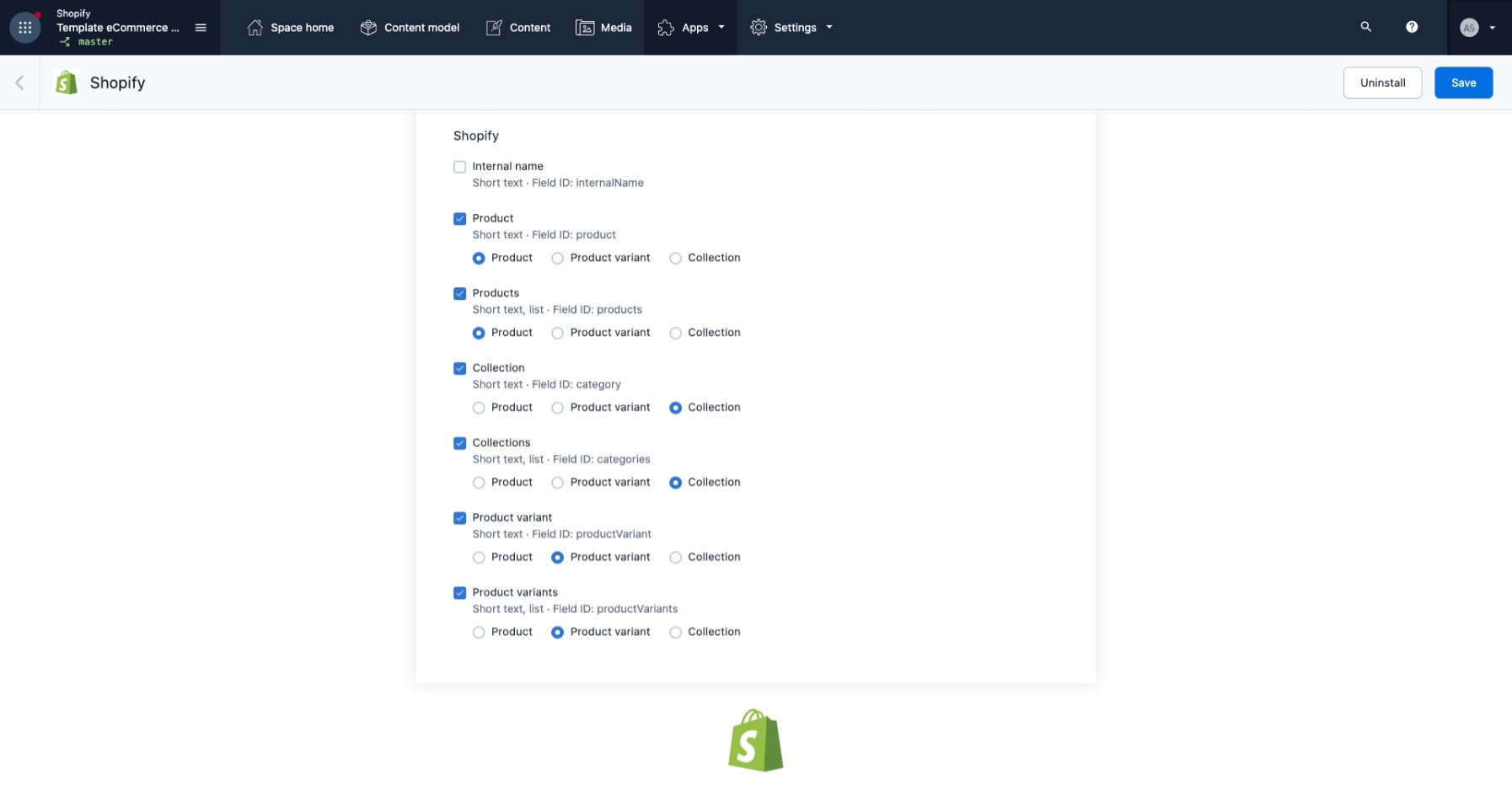This screenshot has height=796, width=1512.
Task: Select Product variant radio for Product variants field
Action: pos(557,633)
